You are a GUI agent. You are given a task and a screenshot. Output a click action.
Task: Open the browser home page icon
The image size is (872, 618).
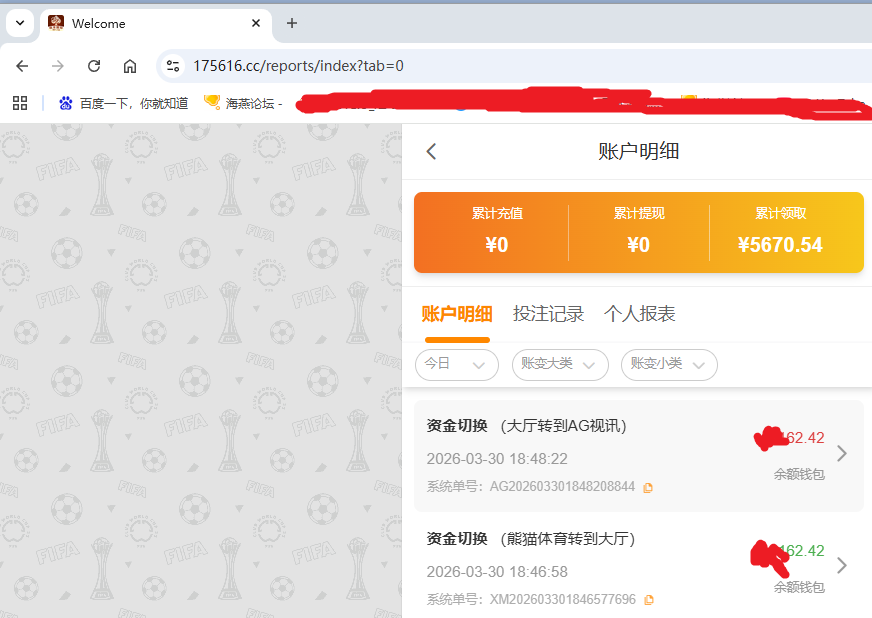click(x=132, y=65)
